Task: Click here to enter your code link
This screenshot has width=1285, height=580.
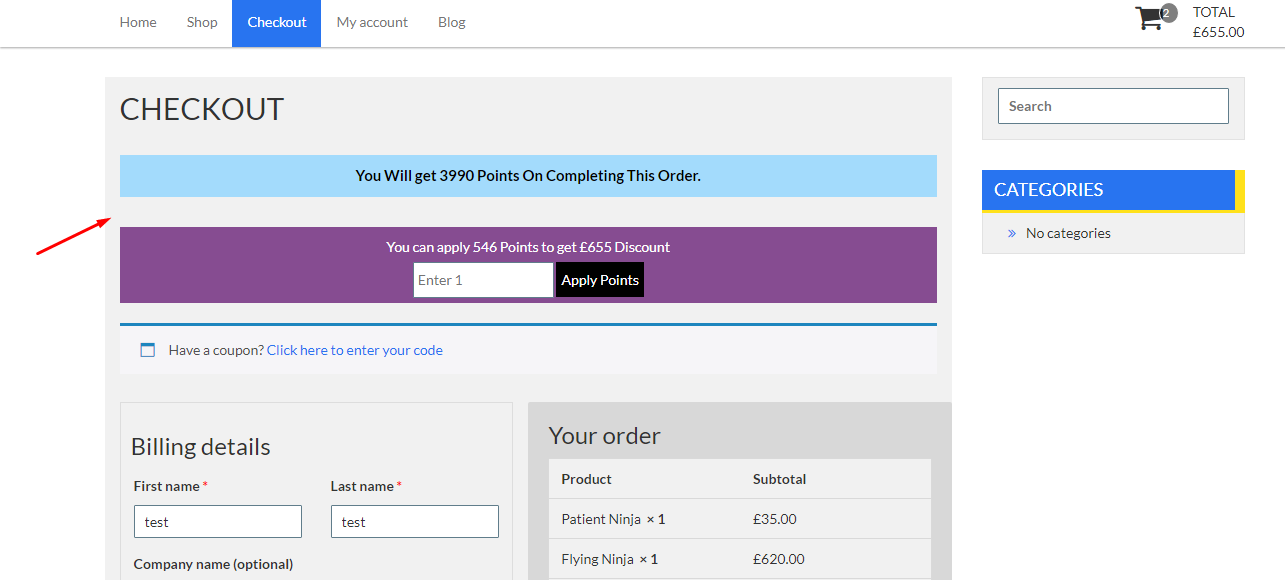Action: pyautogui.click(x=355, y=350)
